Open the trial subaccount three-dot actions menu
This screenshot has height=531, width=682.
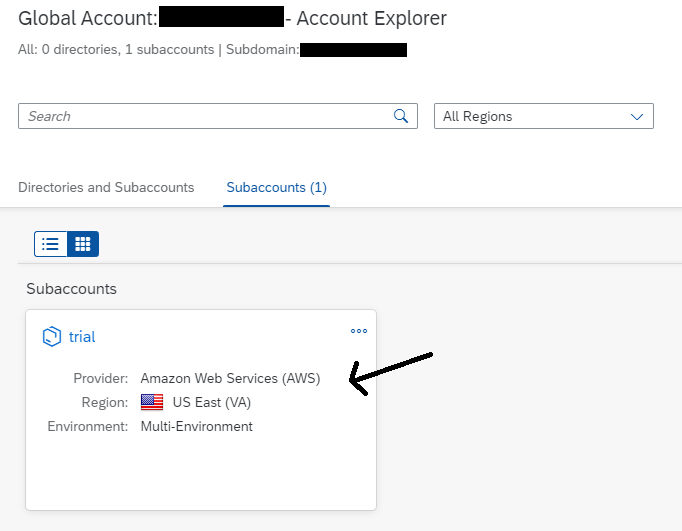pos(359,331)
